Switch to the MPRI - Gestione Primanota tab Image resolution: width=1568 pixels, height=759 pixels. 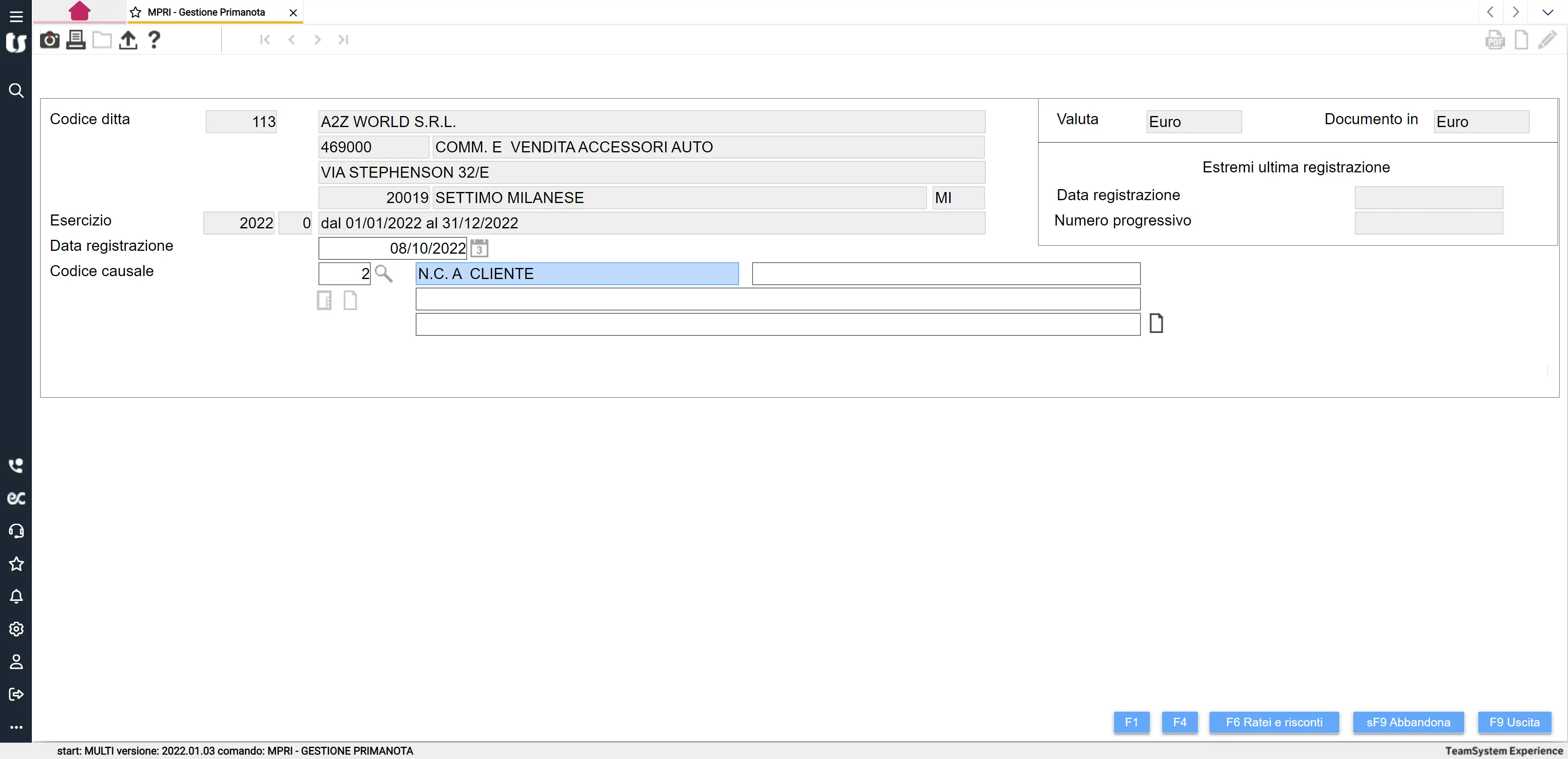pos(206,12)
